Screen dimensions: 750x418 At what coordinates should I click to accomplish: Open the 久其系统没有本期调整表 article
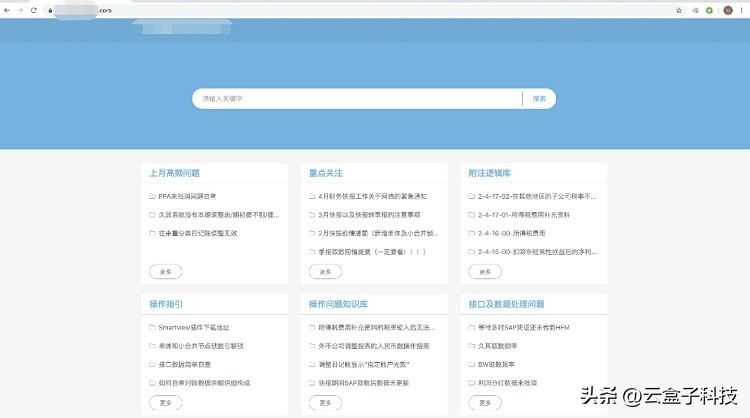[219, 215]
